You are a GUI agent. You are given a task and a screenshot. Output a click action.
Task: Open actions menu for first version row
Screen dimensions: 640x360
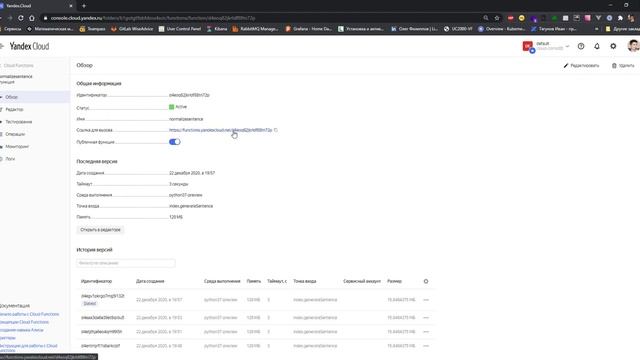426,300
